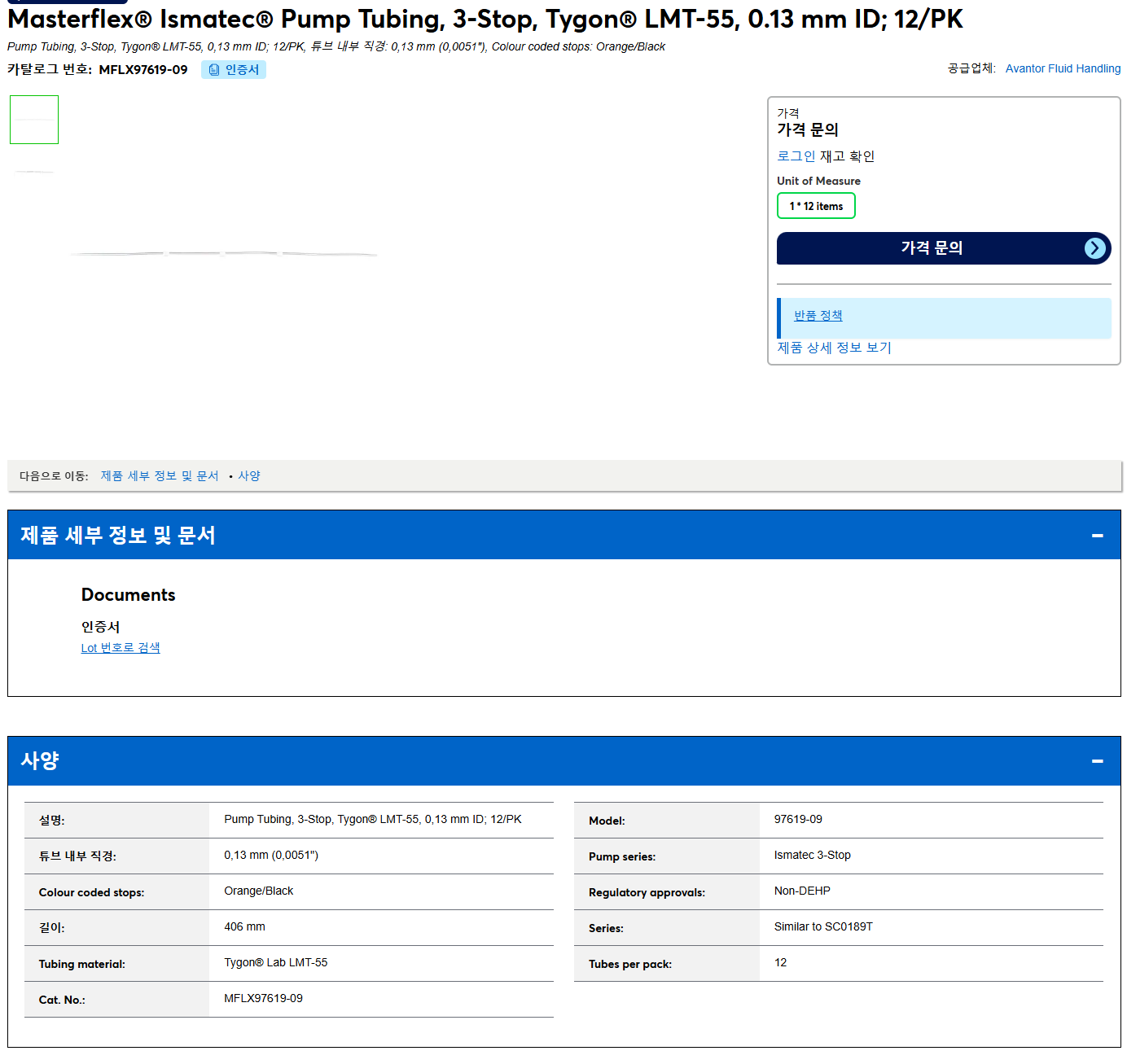Select the 1 * 12 items unit option
This screenshot has width=1127, height=1064.
(816, 206)
